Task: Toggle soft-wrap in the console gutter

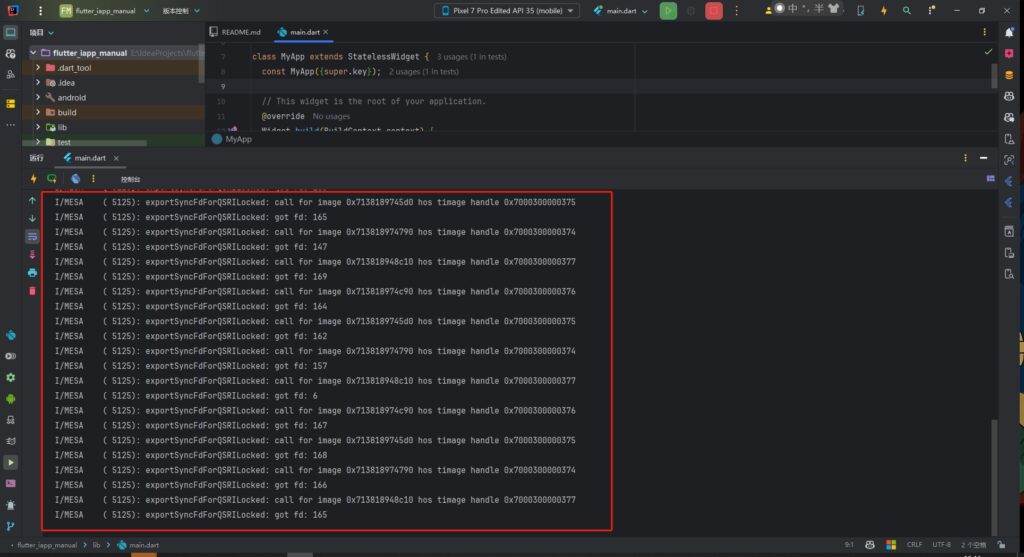Action: [32, 236]
